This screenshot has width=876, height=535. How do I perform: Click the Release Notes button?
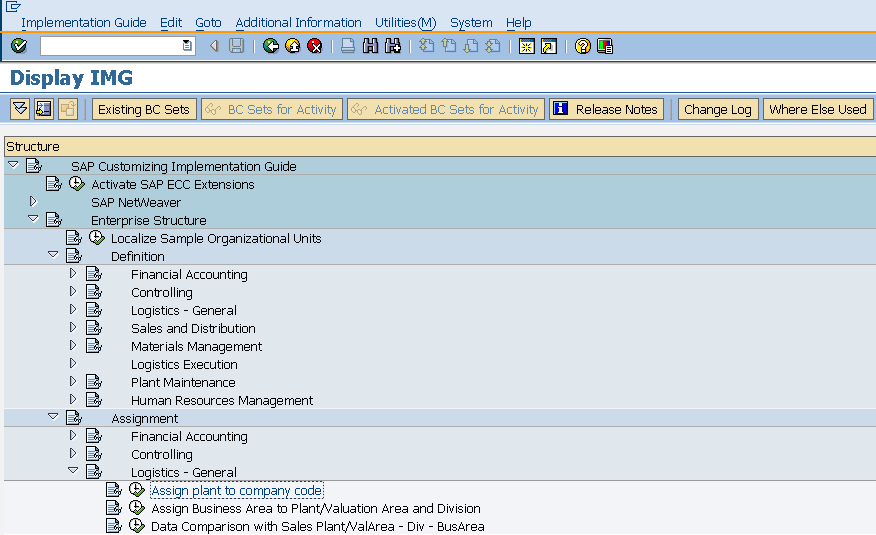607,109
